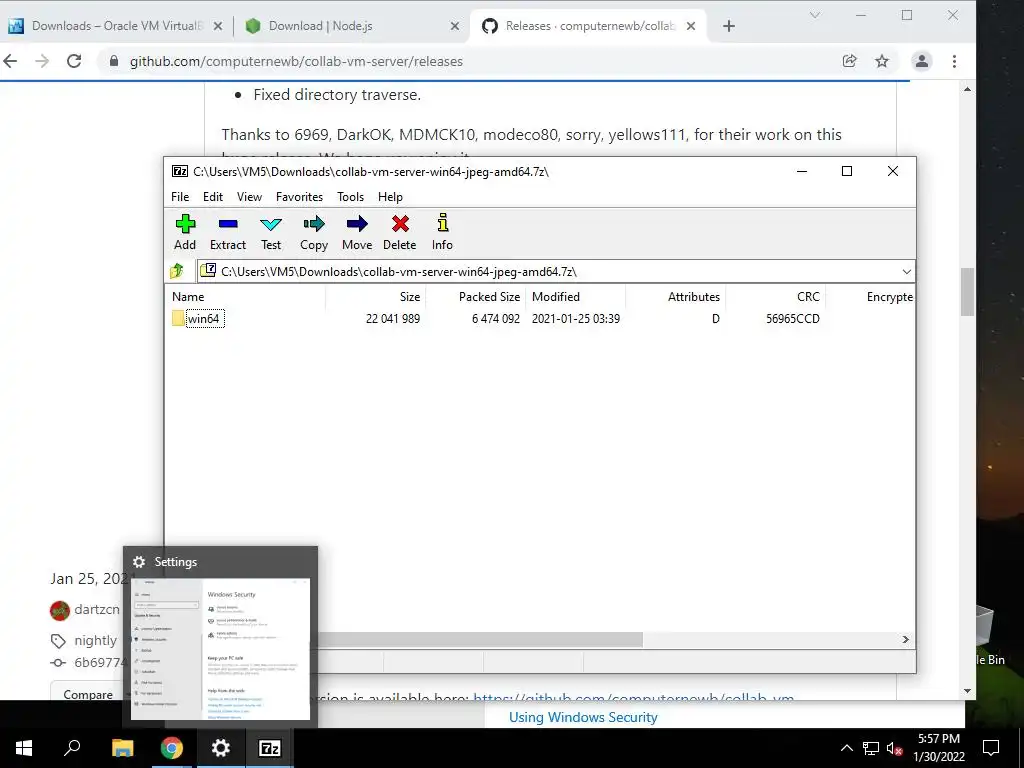Open the Chrome profile icon
The width and height of the screenshot is (1024, 768).
921,61
